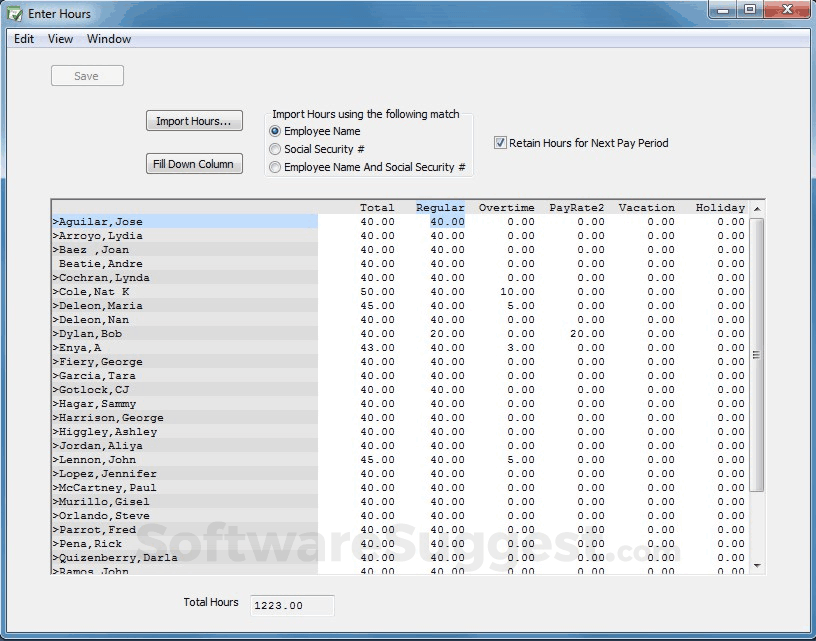Image resolution: width=816 pixels, height=641 pixels.
Task: Click the Overtime column header
Action: [x=506, y=207]
